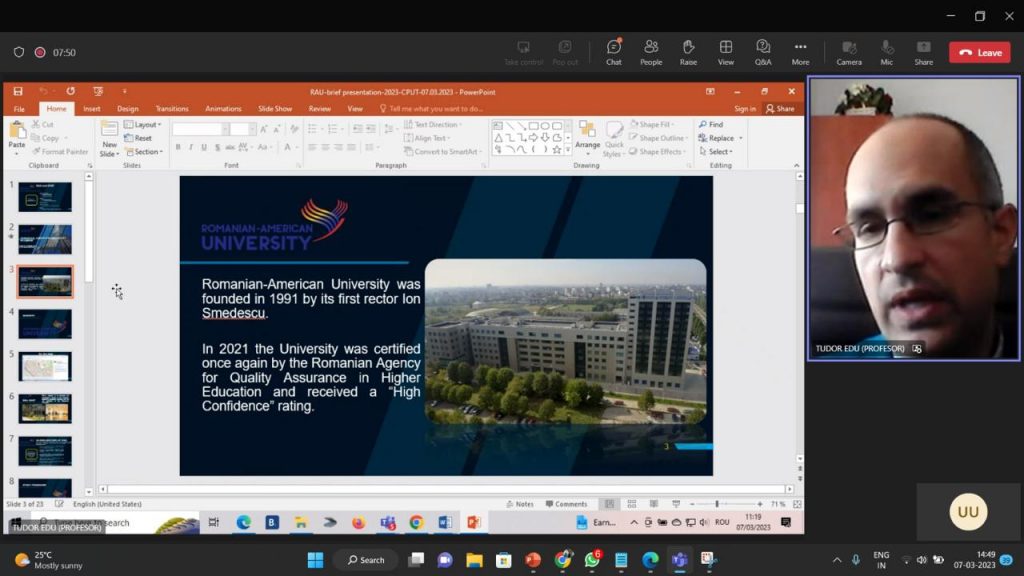Click the Paste button in Clipboard
This screenshot has width=1024, height=576.
(16, 137)
